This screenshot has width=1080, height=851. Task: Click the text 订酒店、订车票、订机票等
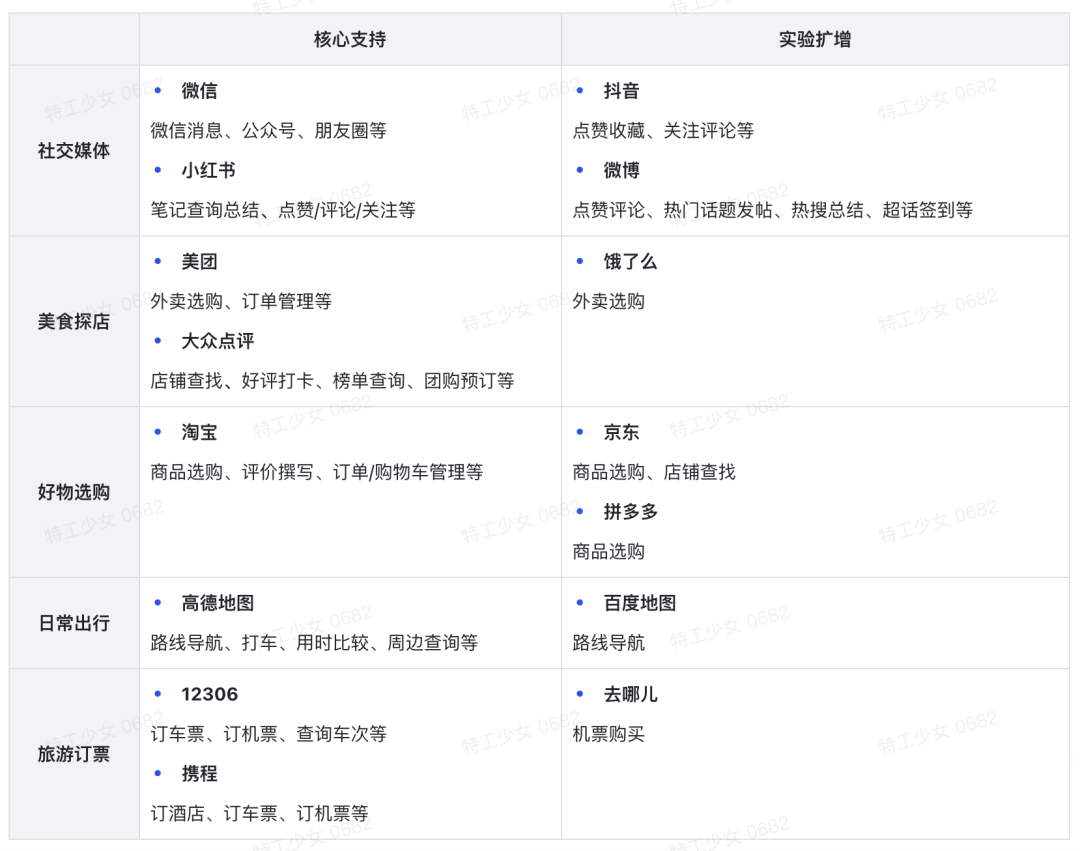[x=260, y=814]
